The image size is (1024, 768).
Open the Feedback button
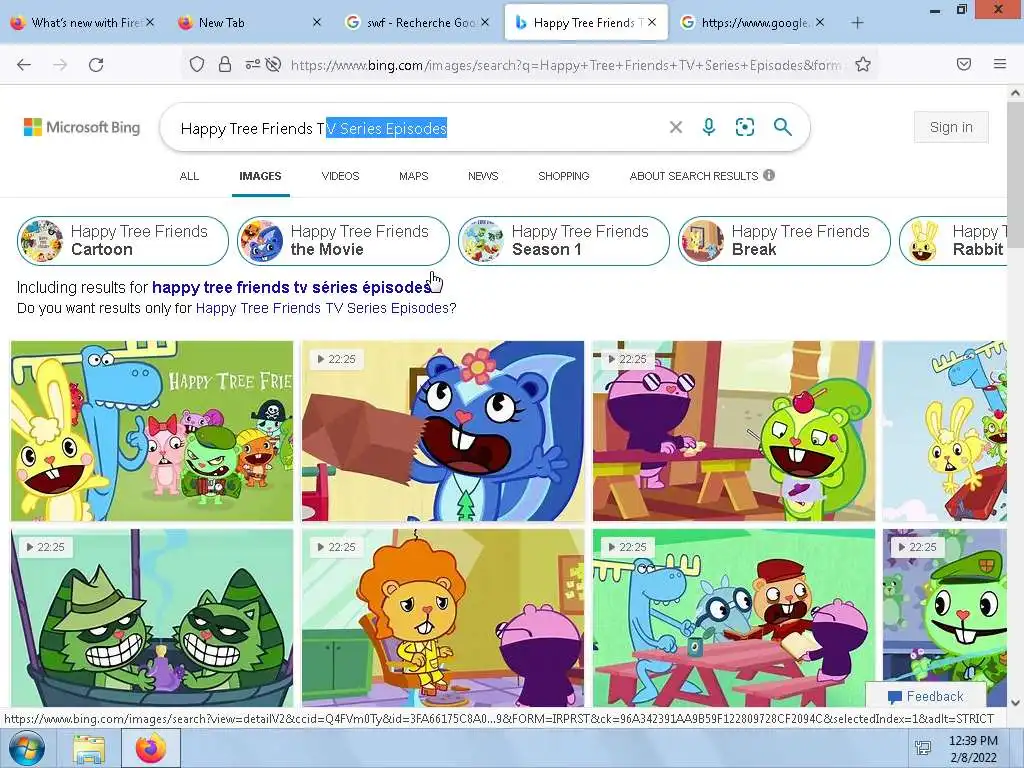925,696
